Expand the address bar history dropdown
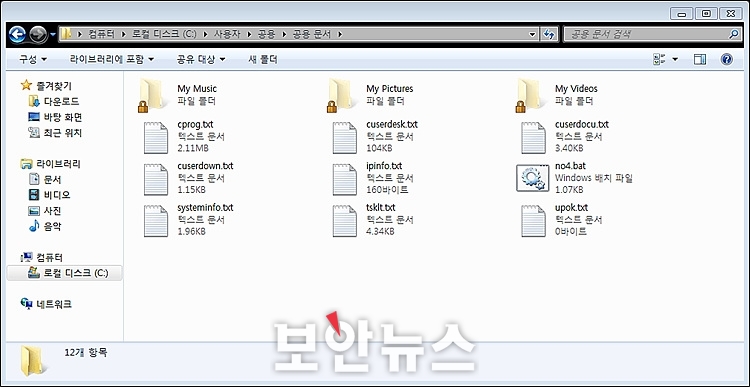The width and height of the screenshot is (750, 387). click(533, 34)
